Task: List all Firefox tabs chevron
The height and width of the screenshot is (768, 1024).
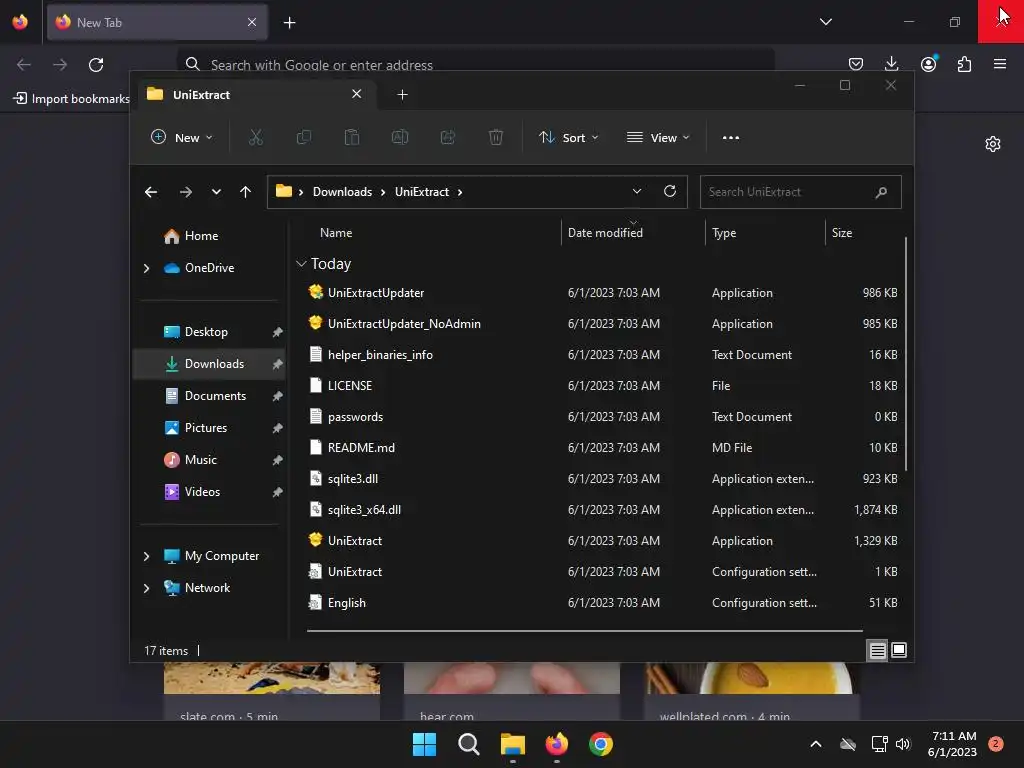Action: (825, 22)
